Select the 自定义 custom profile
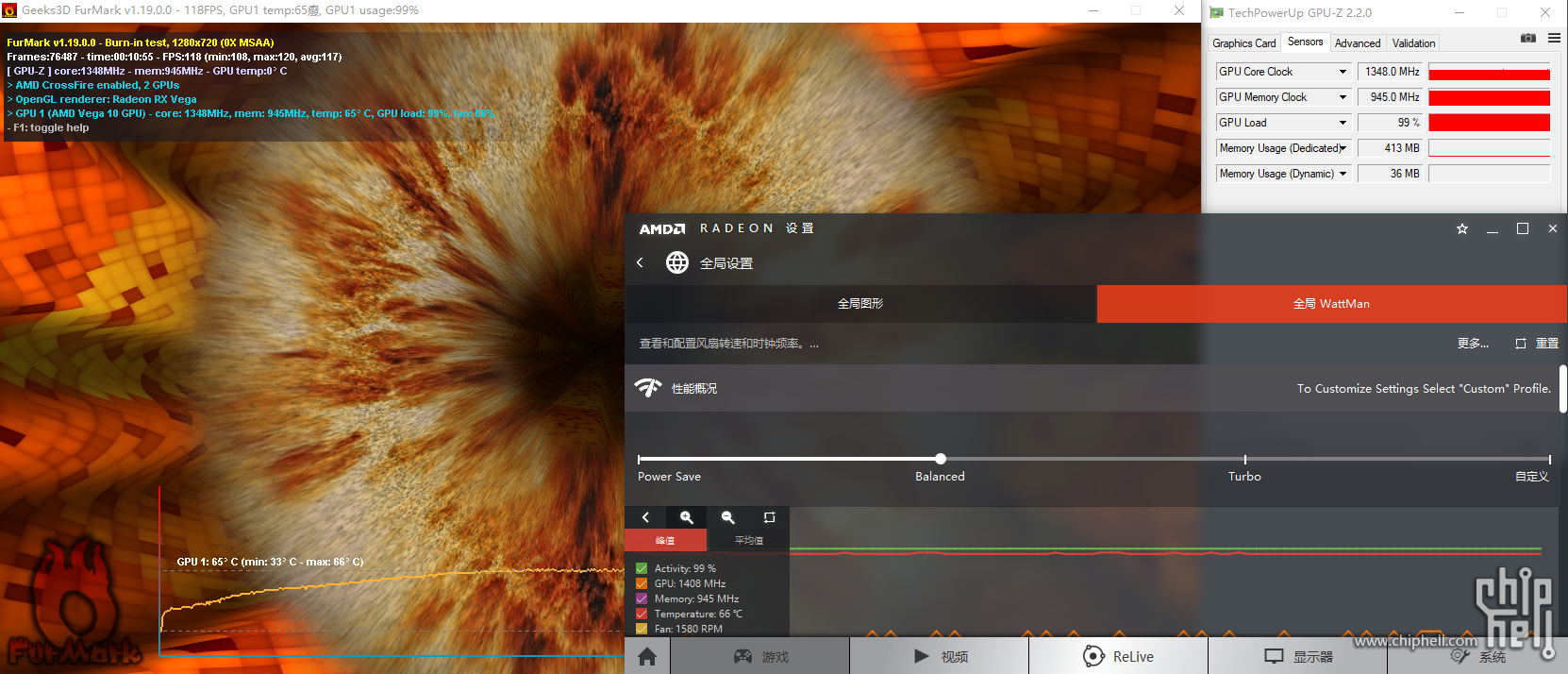Image resolution: width=1568 pixels, height=674 pixels. [x=1532, y=477]
